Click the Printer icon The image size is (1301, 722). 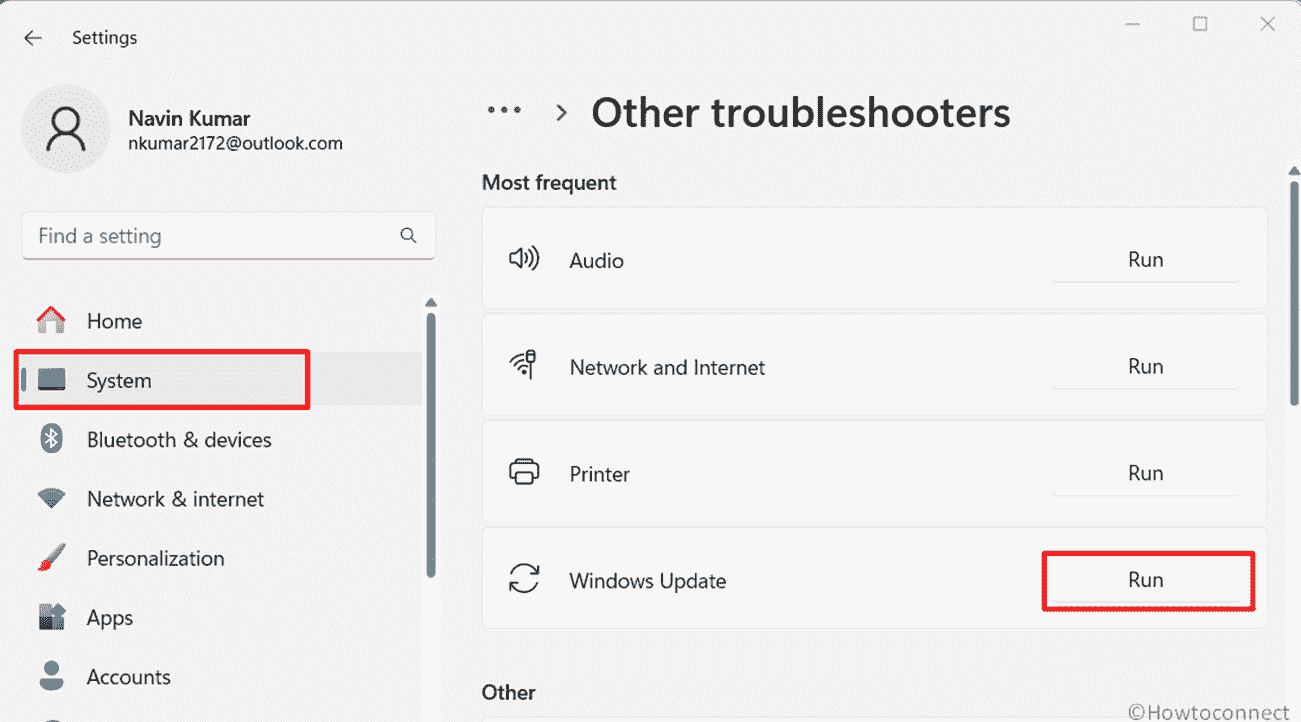524,472
